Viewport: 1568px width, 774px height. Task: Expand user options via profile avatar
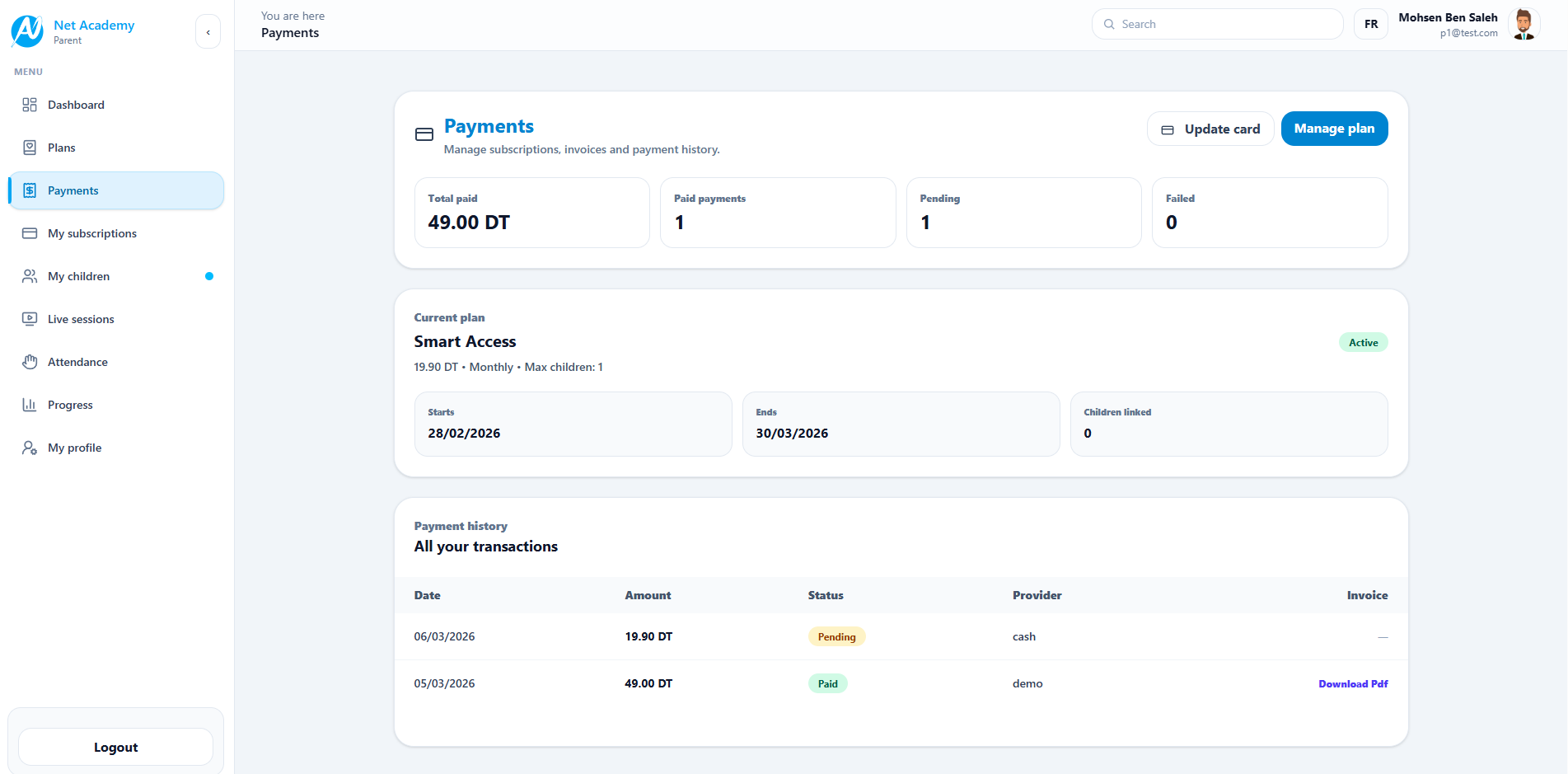(x=1524, y=24)
